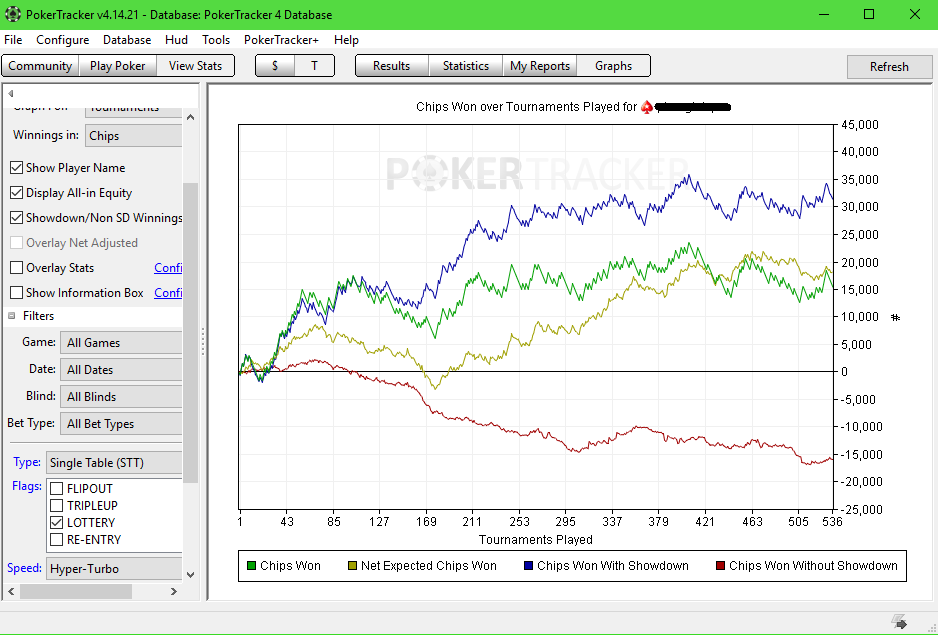Click the red Chips Won Without Showdown swatch

(x=720, y=566)
